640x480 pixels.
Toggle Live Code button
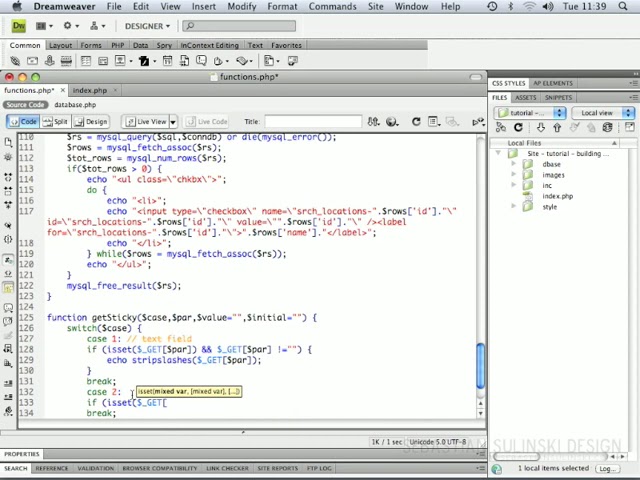coord(207,122)
